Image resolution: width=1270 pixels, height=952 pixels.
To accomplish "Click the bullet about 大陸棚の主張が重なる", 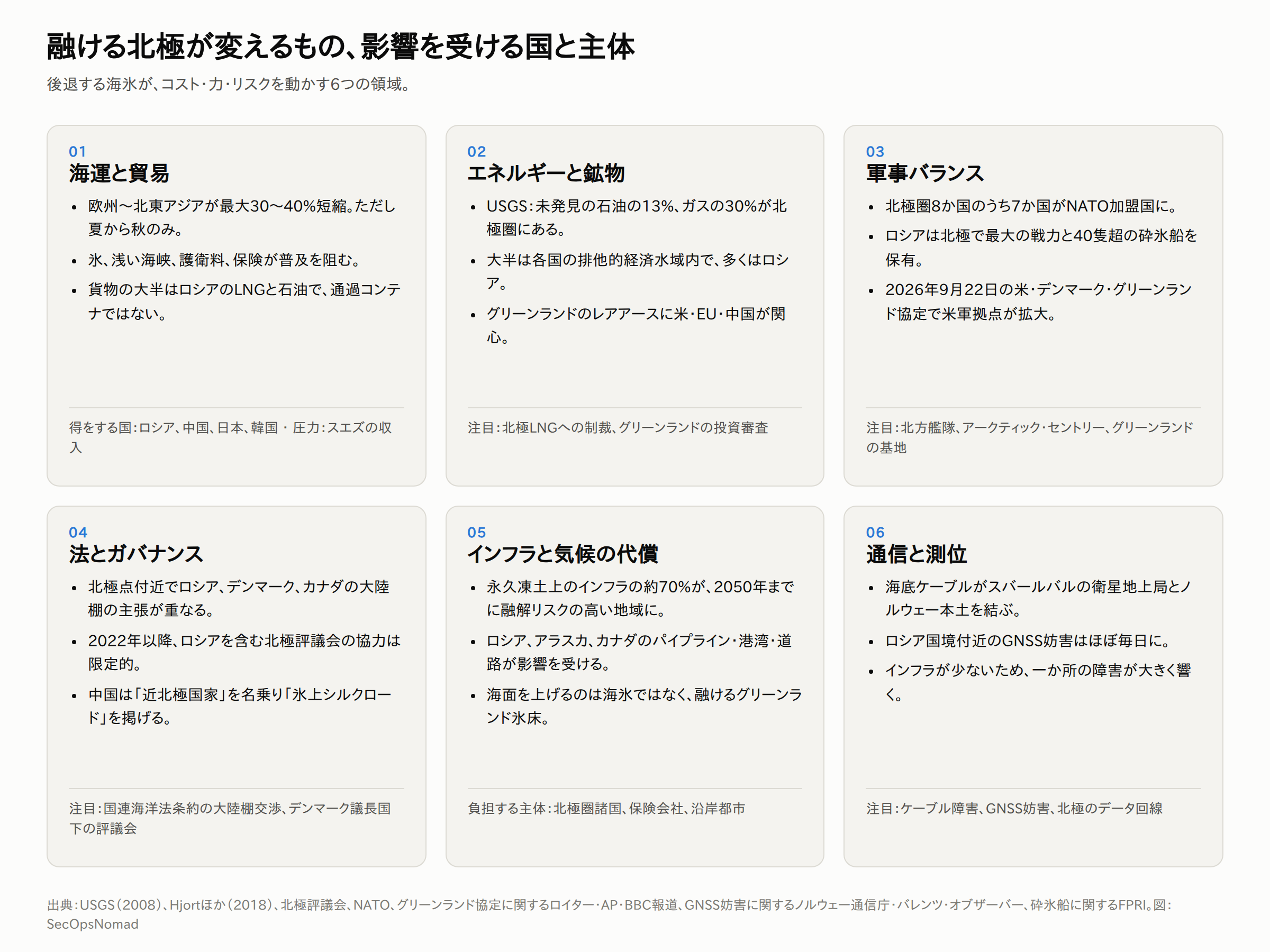I will 238,598.
